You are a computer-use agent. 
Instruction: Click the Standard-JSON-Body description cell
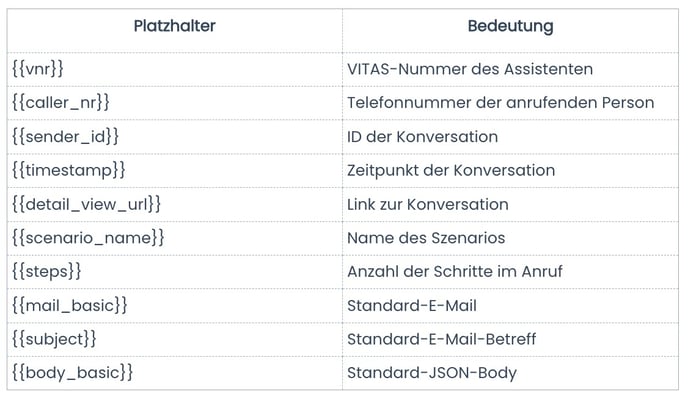click(432, 373)
